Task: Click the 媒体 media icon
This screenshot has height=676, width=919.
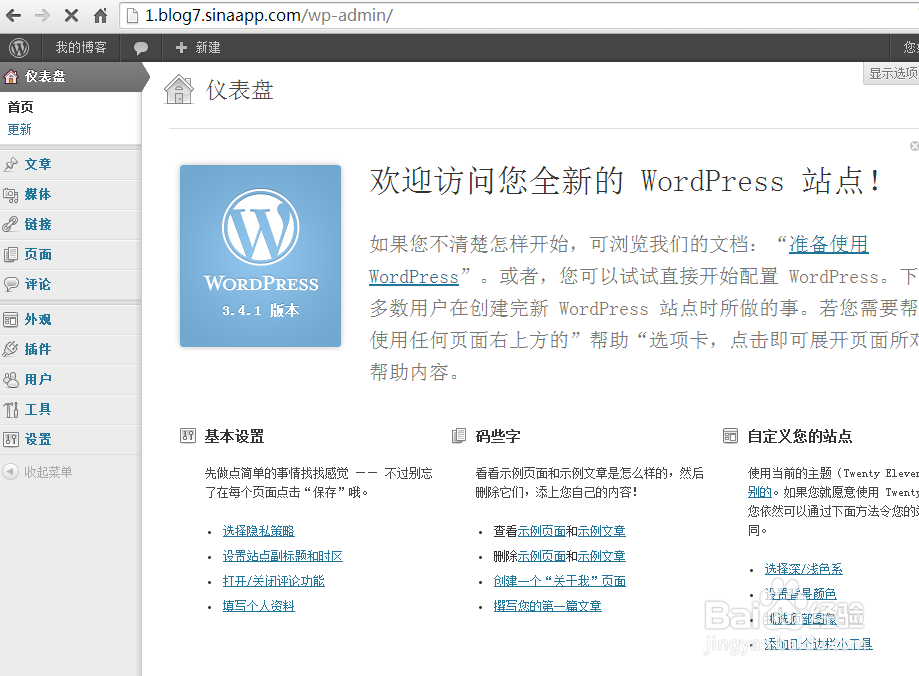Action: [11, 195]
